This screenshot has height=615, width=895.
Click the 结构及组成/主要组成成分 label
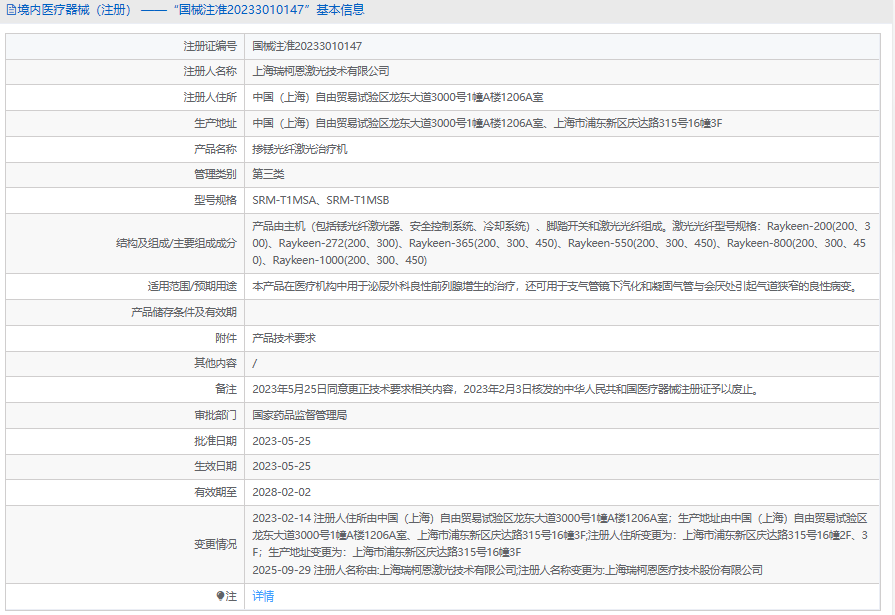point(176,243)
